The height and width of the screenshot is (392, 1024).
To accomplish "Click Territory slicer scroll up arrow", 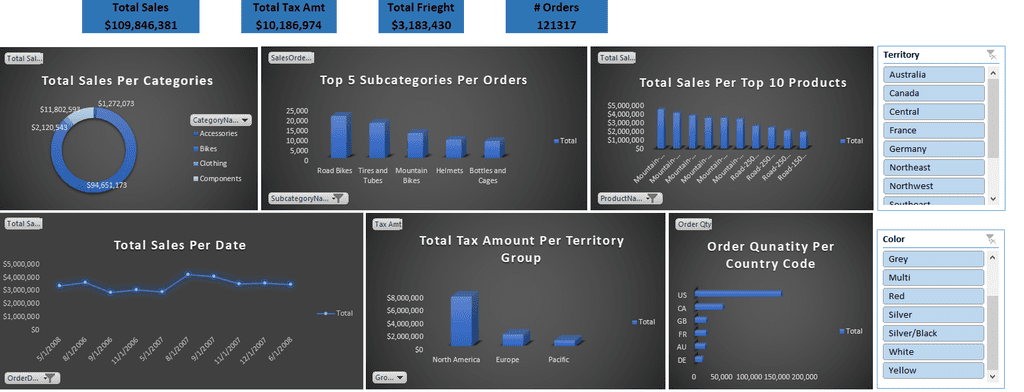I will coord(993,73).
